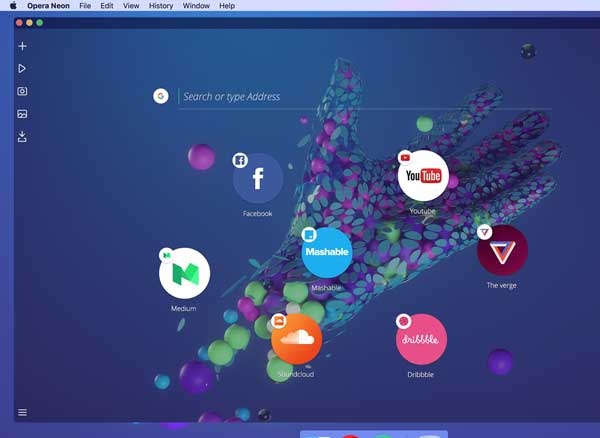The width and height of the screenshot is (600, 438).
Task: Open the Edit menu
Action: point(107,6)
